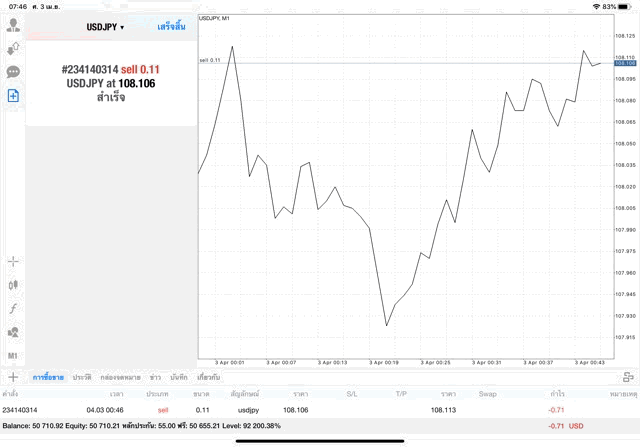Select the crosshair cursor tool
Screen dimensions: 640x447
(13, 261)
